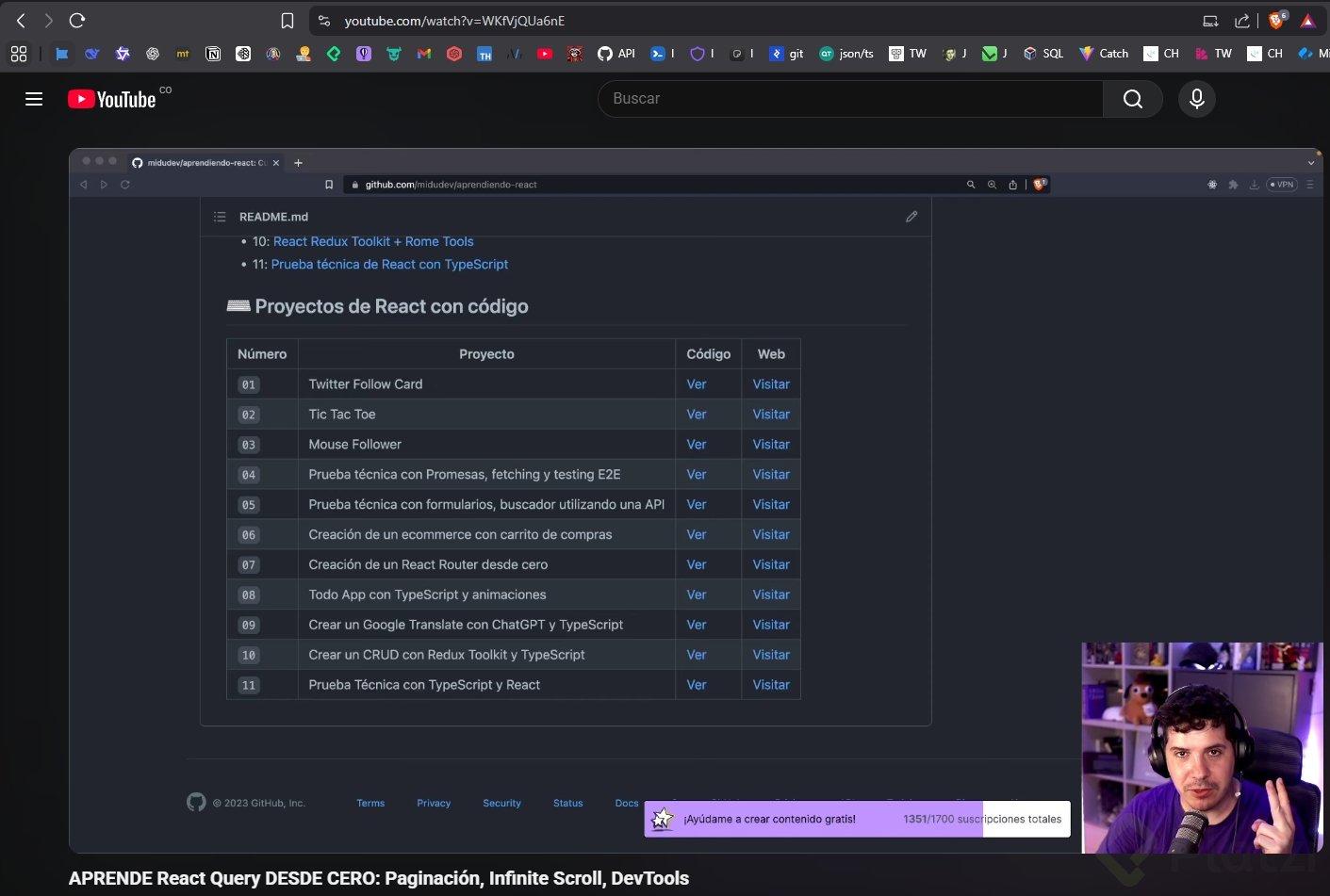Open the red YouTube bookmark
1330x896 pixels.
(545, 54)
